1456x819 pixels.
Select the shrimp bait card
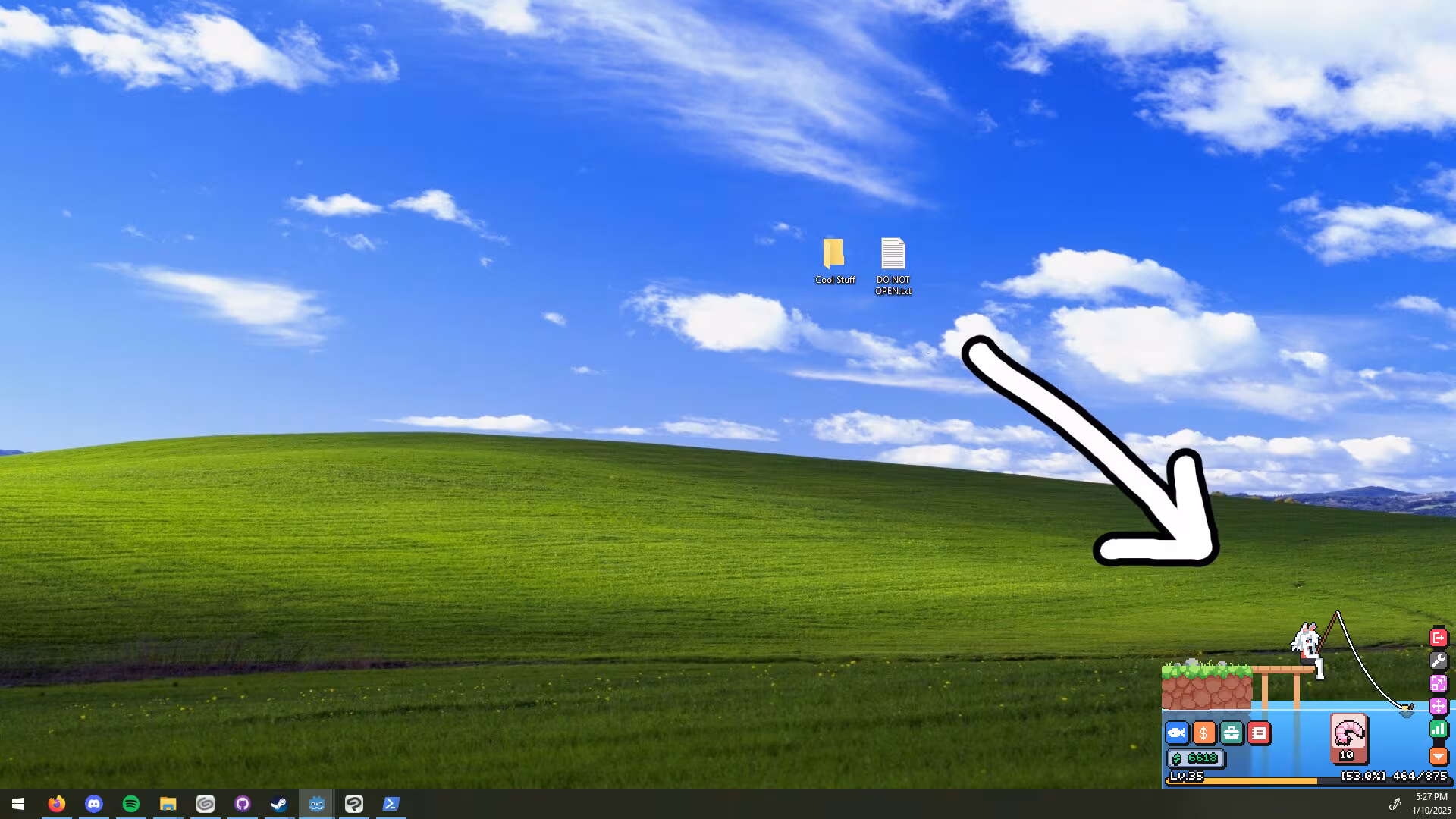1348,738
